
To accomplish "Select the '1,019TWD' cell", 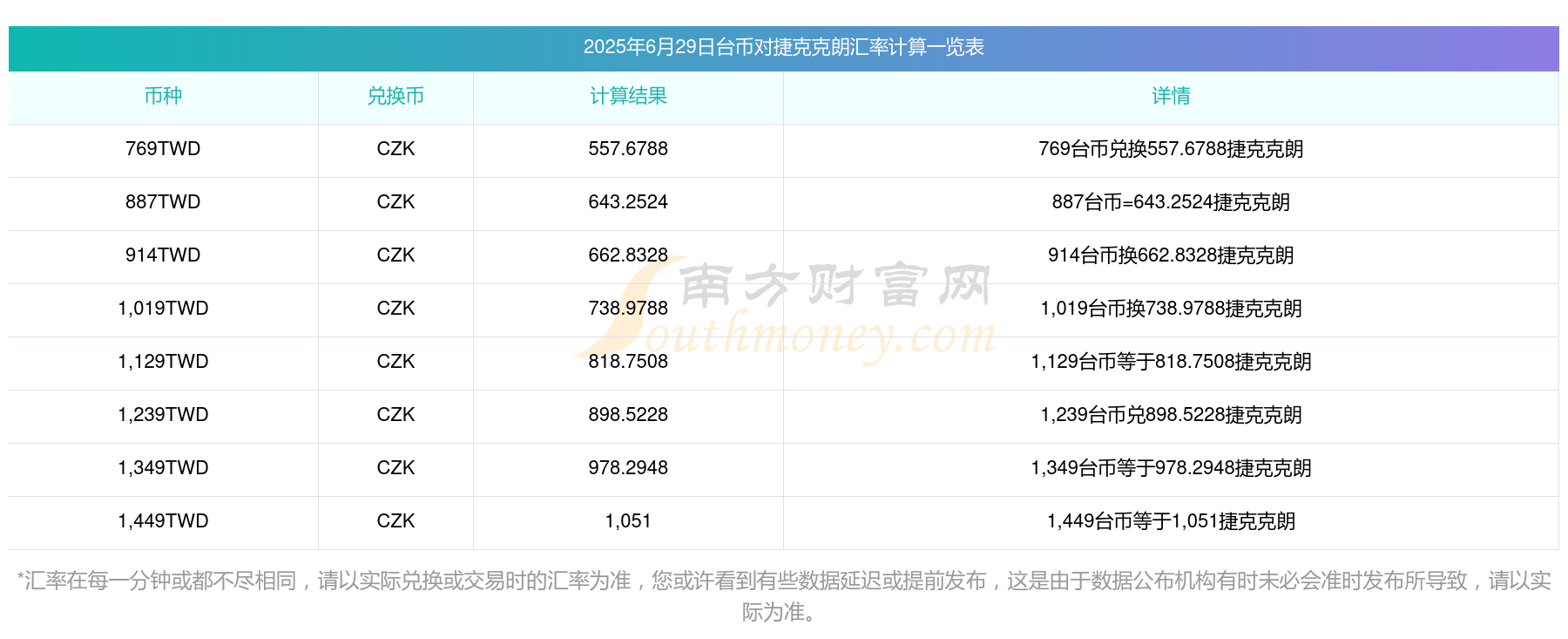I will point(163,309).
